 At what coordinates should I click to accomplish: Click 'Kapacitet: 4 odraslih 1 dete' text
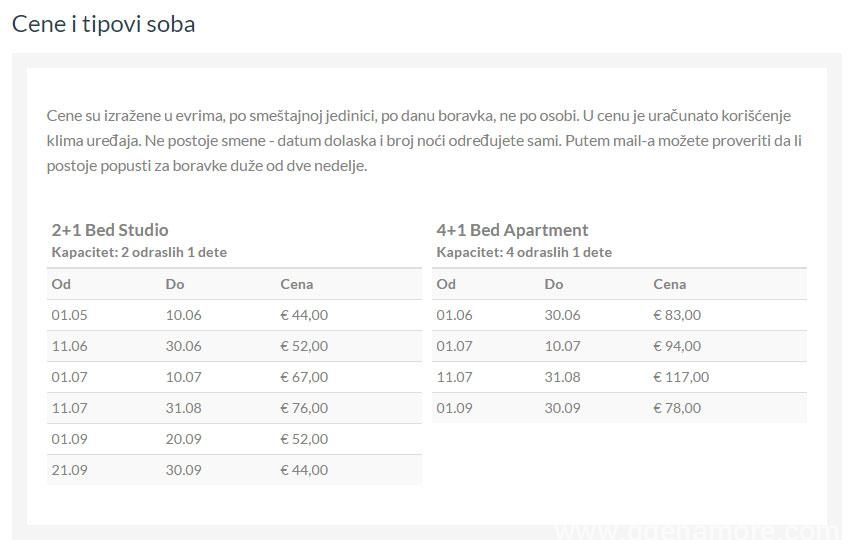tap(524, 252)
